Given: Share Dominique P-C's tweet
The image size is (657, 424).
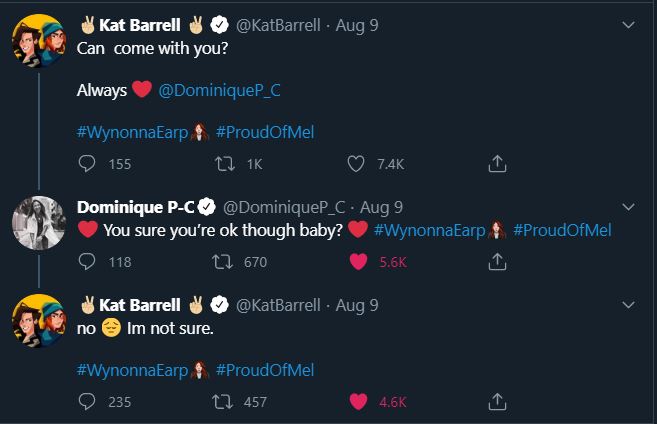Looking at the screenshot, I should [494, 262].
